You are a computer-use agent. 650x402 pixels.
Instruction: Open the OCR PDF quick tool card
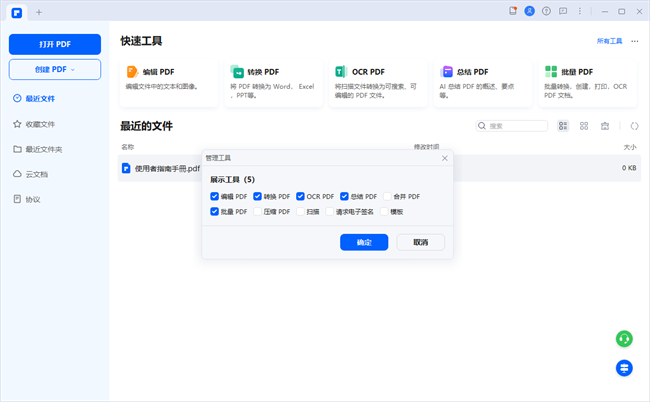(x=378, y=83)
